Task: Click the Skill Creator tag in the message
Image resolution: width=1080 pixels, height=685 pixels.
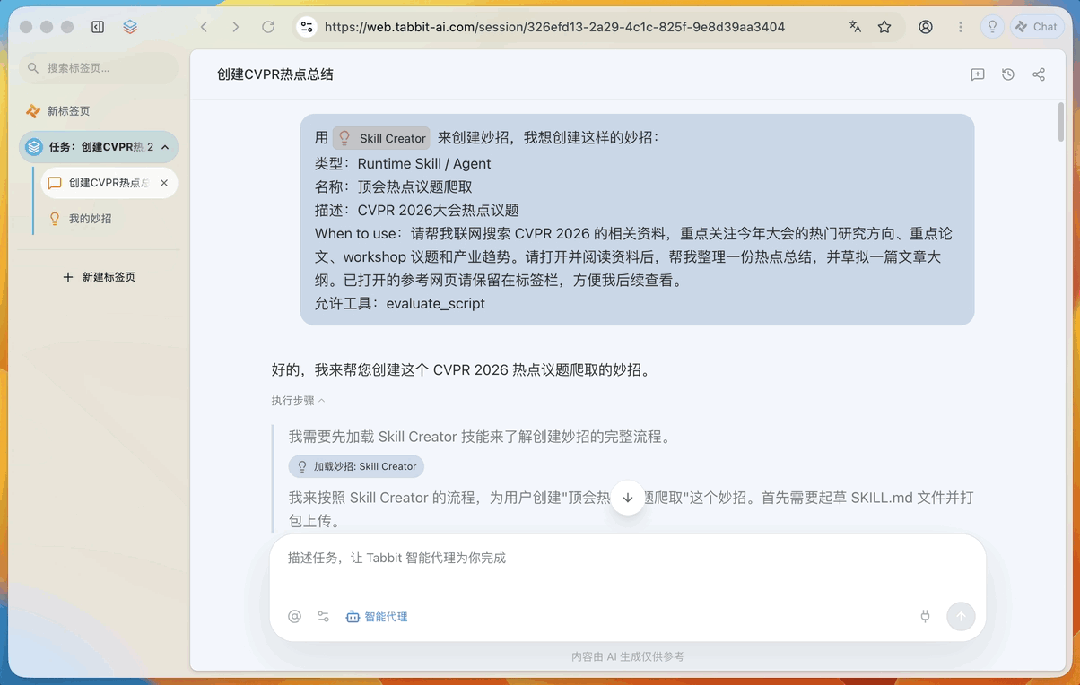Action: click(382, 138)
